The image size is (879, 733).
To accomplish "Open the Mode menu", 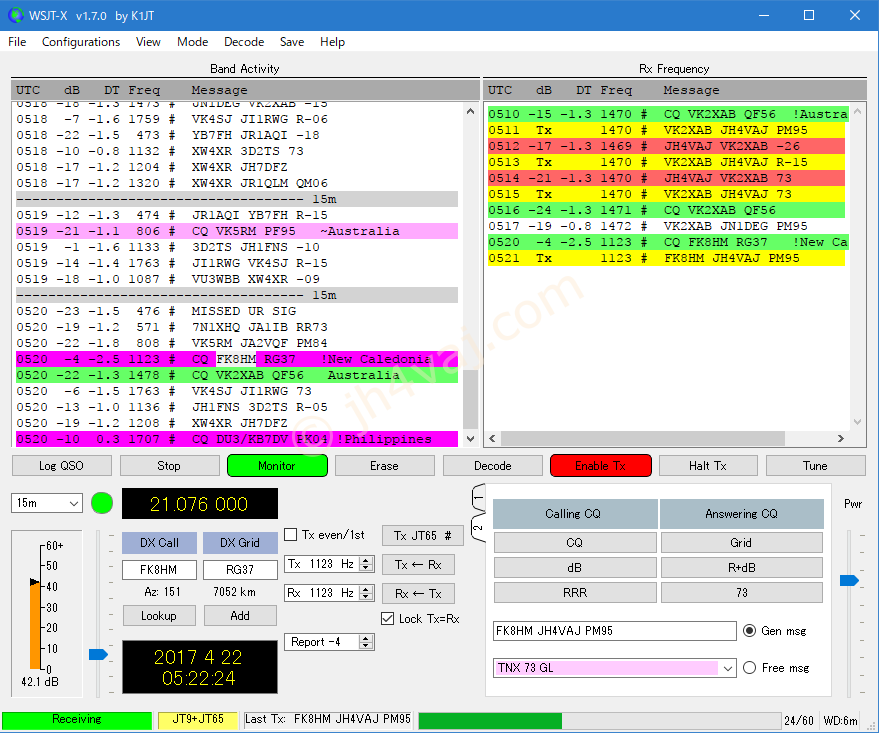I will pyautogui.click(x=192, y=42).
